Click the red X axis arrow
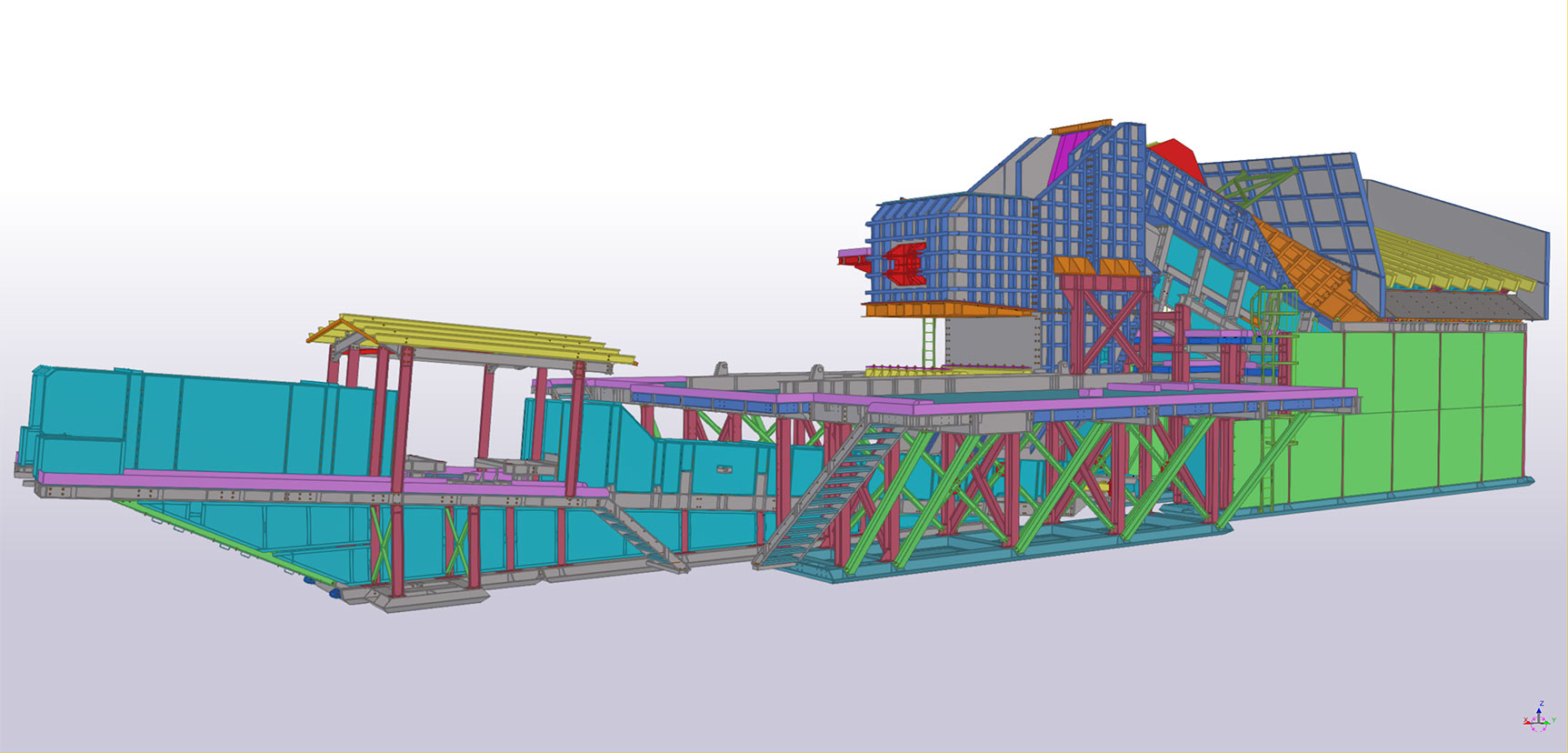1568x753 pixels. [x=1527, y=721]
